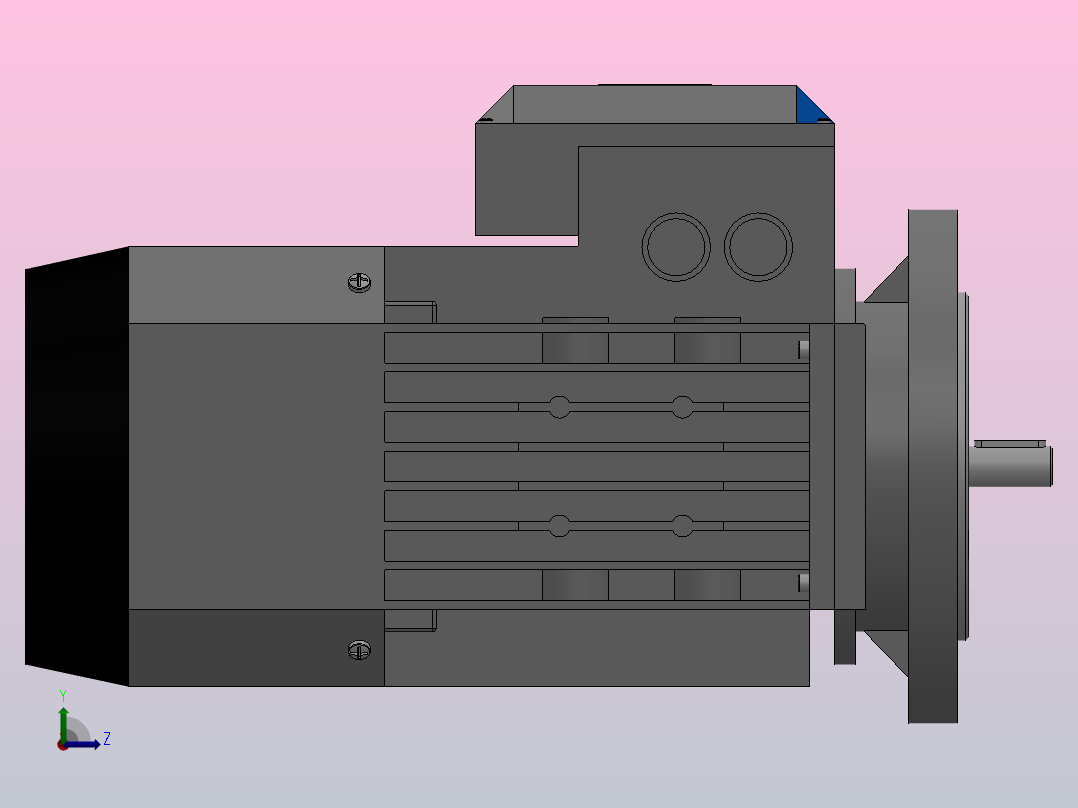Select the motor output shaft
The image size is (1078, 808).
tap(1010, 467)
